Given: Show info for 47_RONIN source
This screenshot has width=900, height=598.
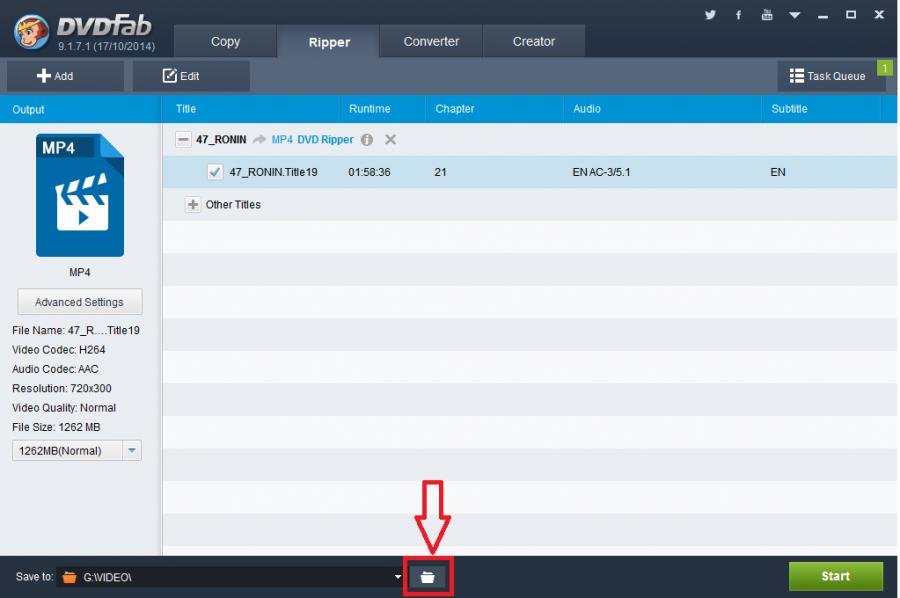Looking at the screenshot, I should click(367, 140).
